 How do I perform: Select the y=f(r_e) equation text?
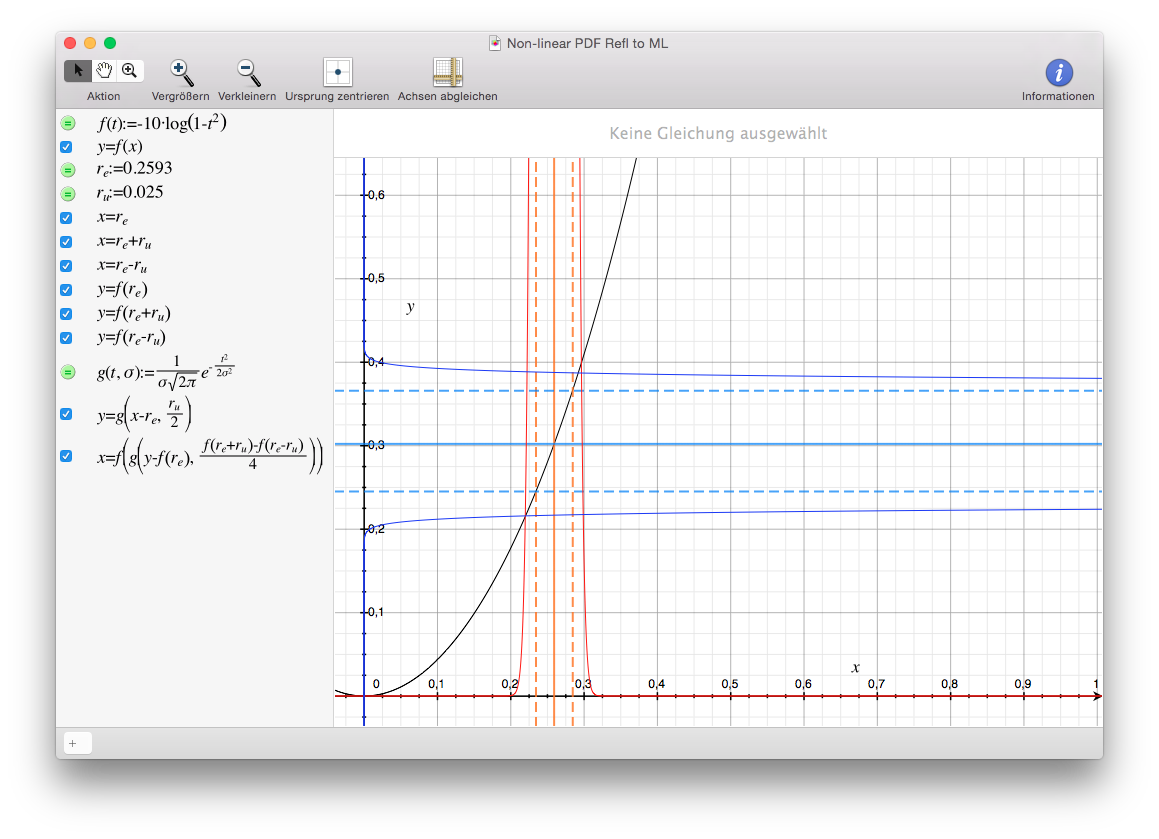tap(122, 290)
